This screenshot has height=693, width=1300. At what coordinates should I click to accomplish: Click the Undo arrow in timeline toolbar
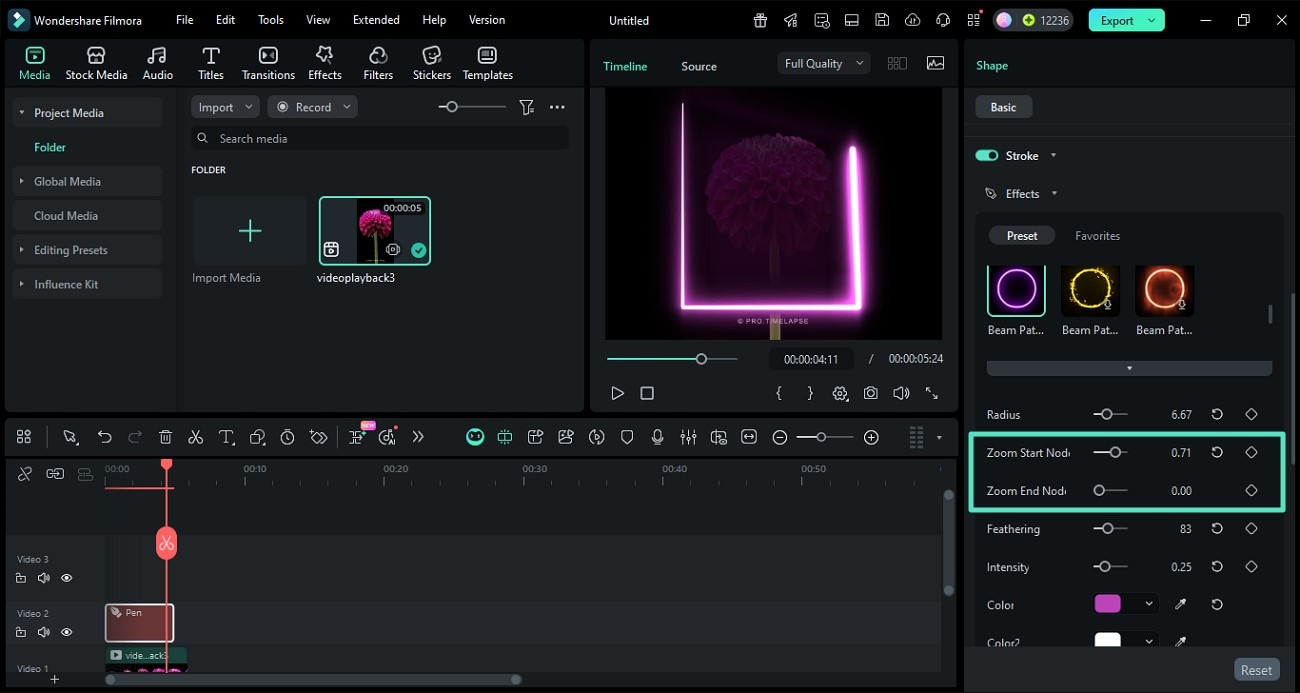pyautogui.click(x=104, y=437)
